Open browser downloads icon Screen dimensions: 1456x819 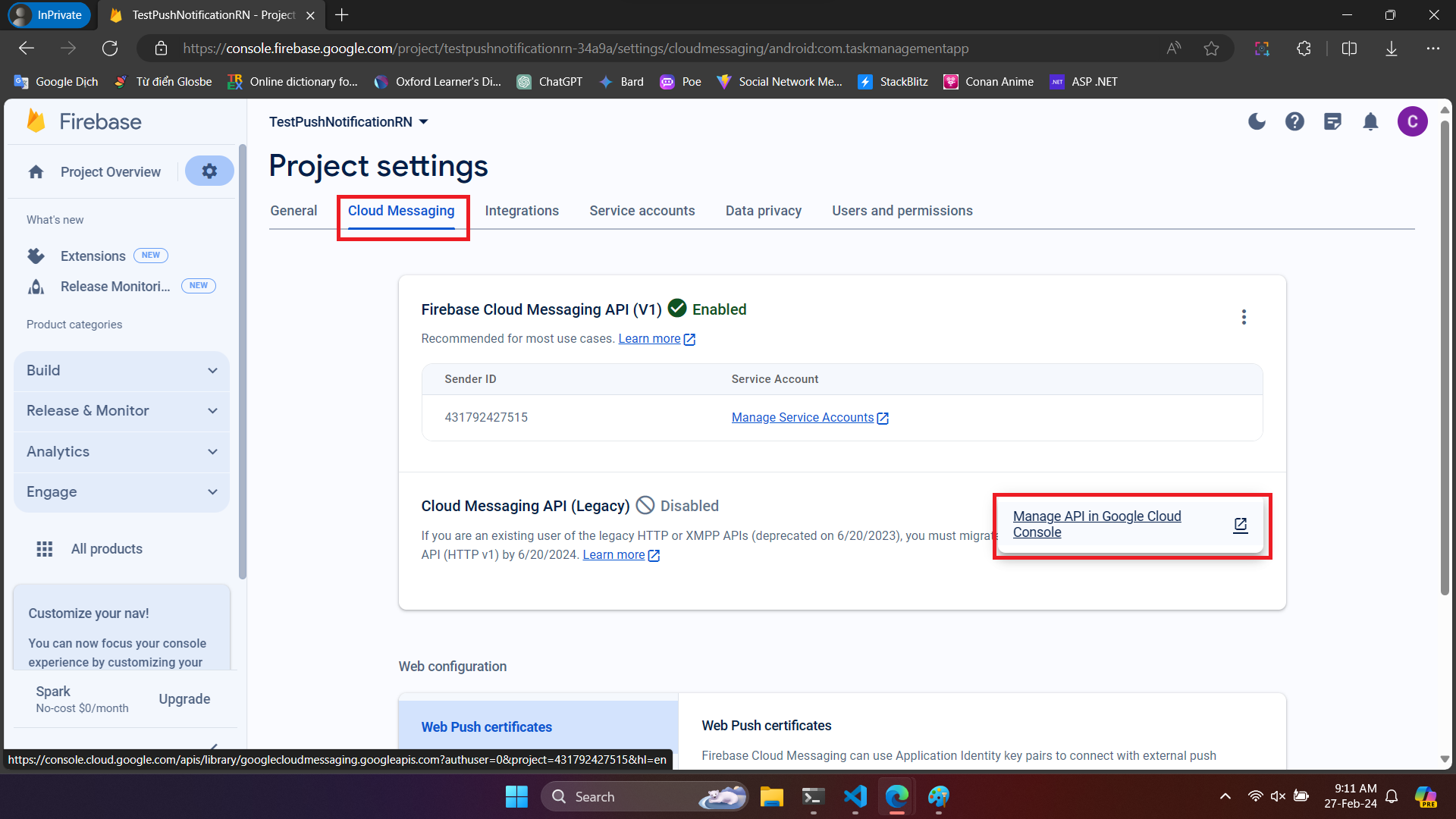click(x=1392, y=49)
